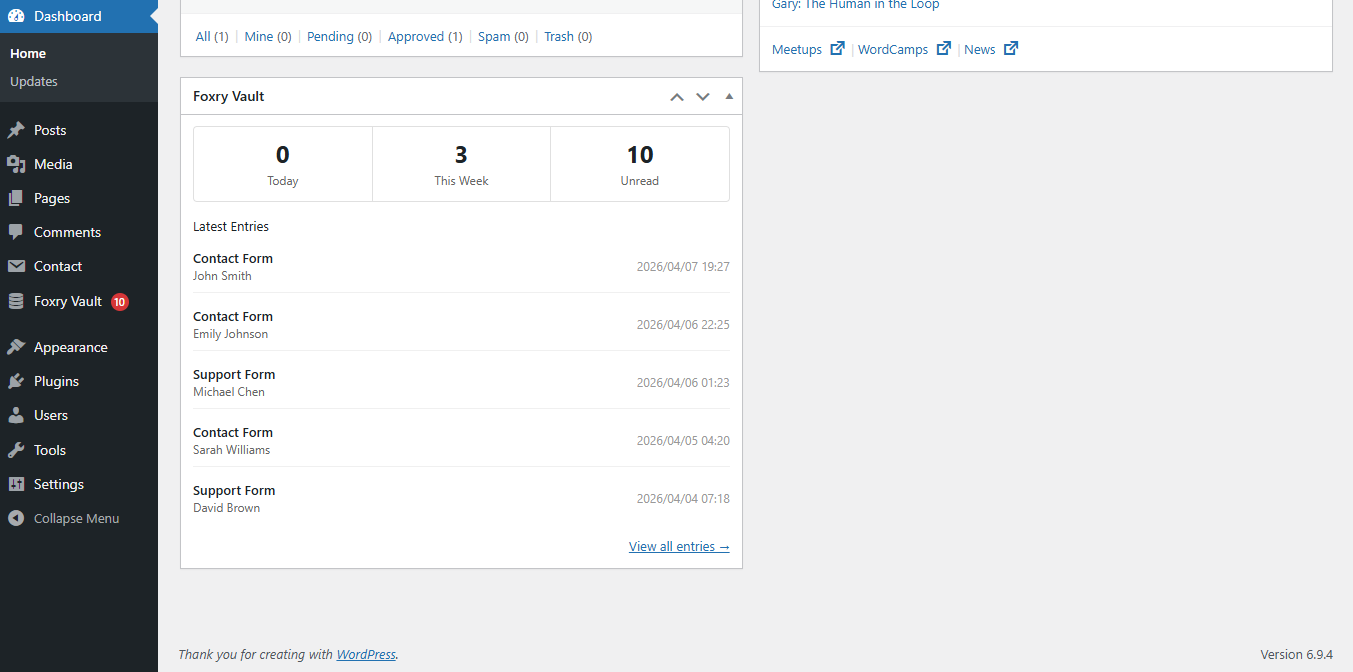This screenshot has width=1353, height=672.
Task: Open the Comments bubble icon
Action: click(x=16, y=231)
